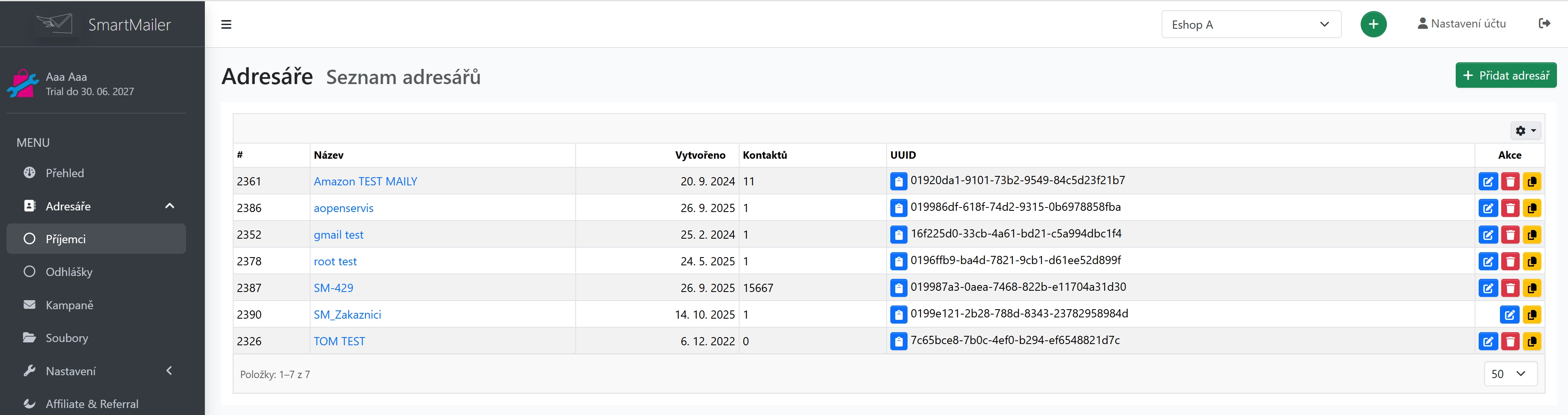Click the green plus circle button
Image resolution: width=1568 pixels, height=415 pixels.
click(x=1373, y=24)
